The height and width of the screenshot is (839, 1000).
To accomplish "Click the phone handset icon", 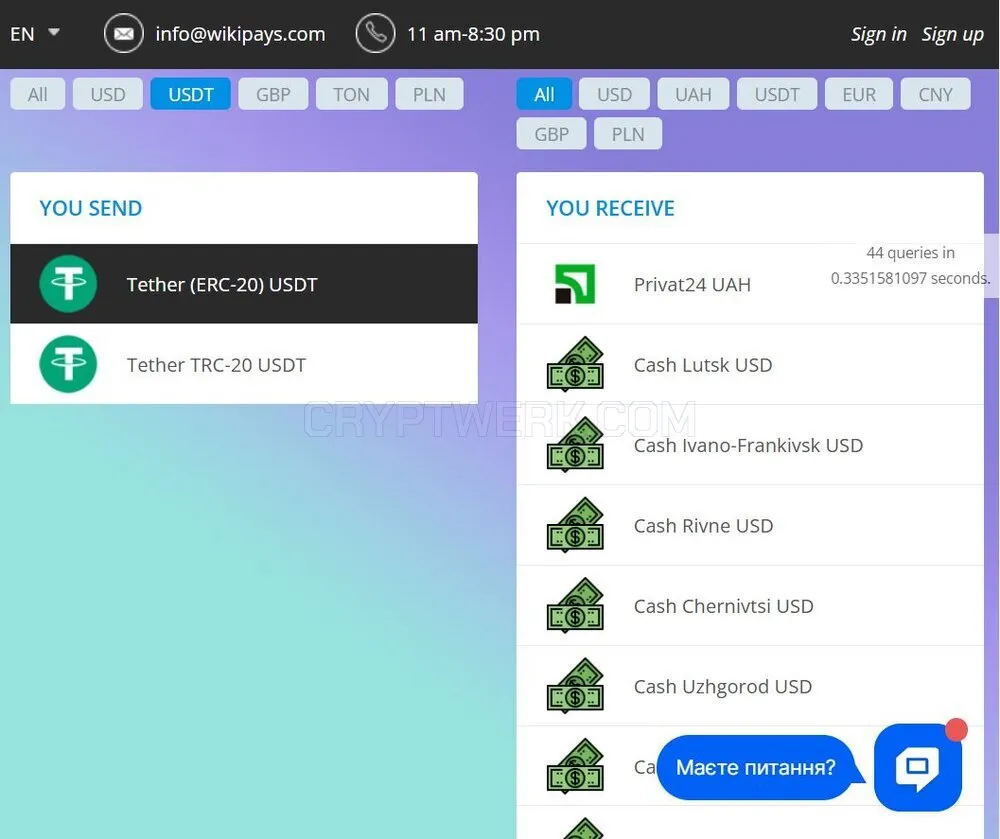I will pos(375,33).
